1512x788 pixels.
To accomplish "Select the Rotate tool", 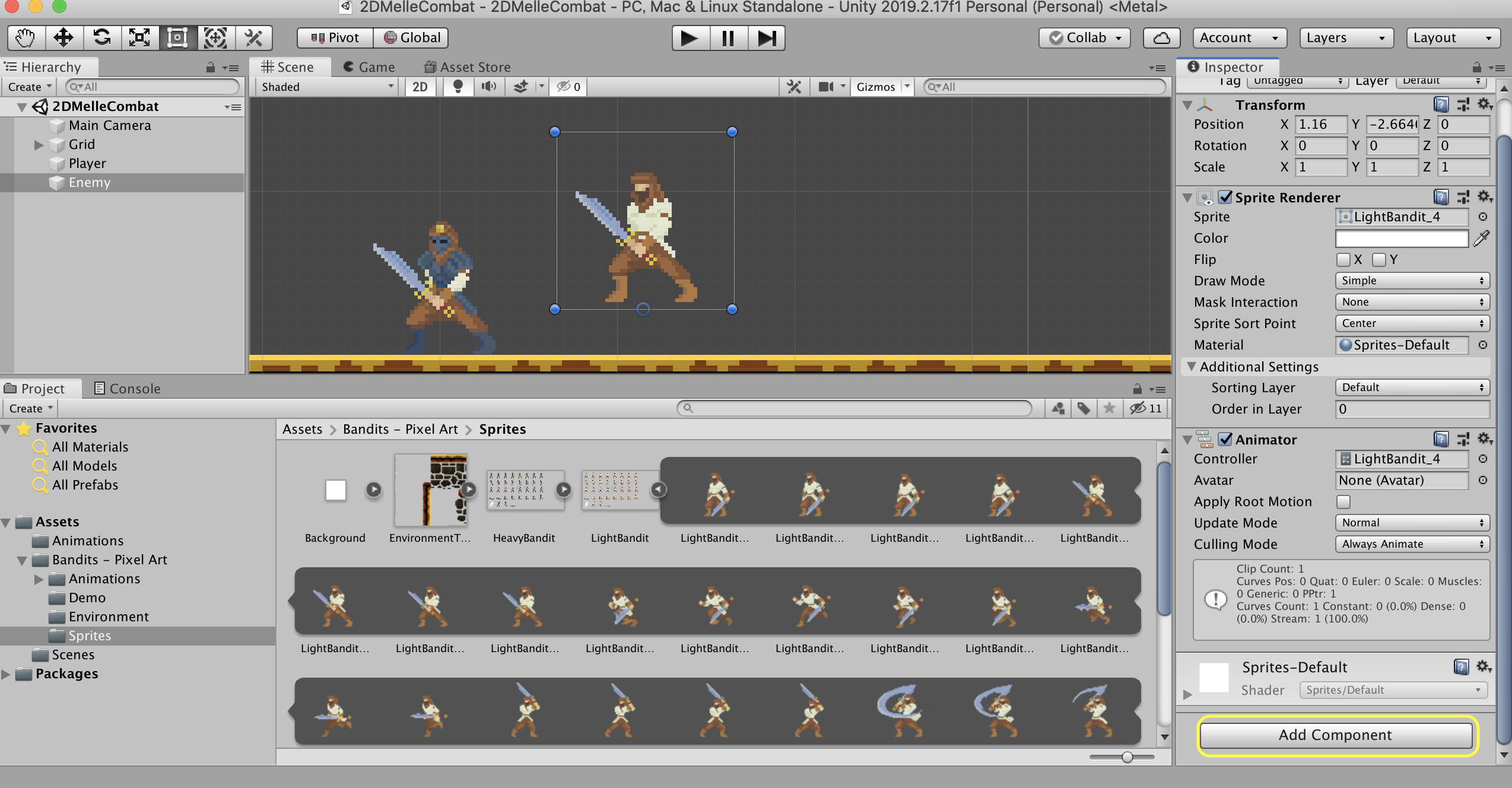I will pos(102,38).
